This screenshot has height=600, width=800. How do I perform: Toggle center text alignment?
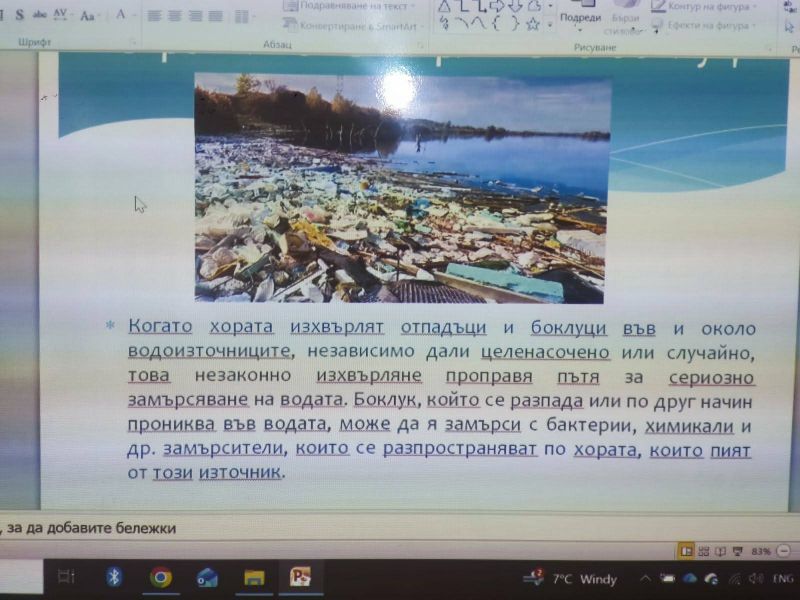pos(175,15)
